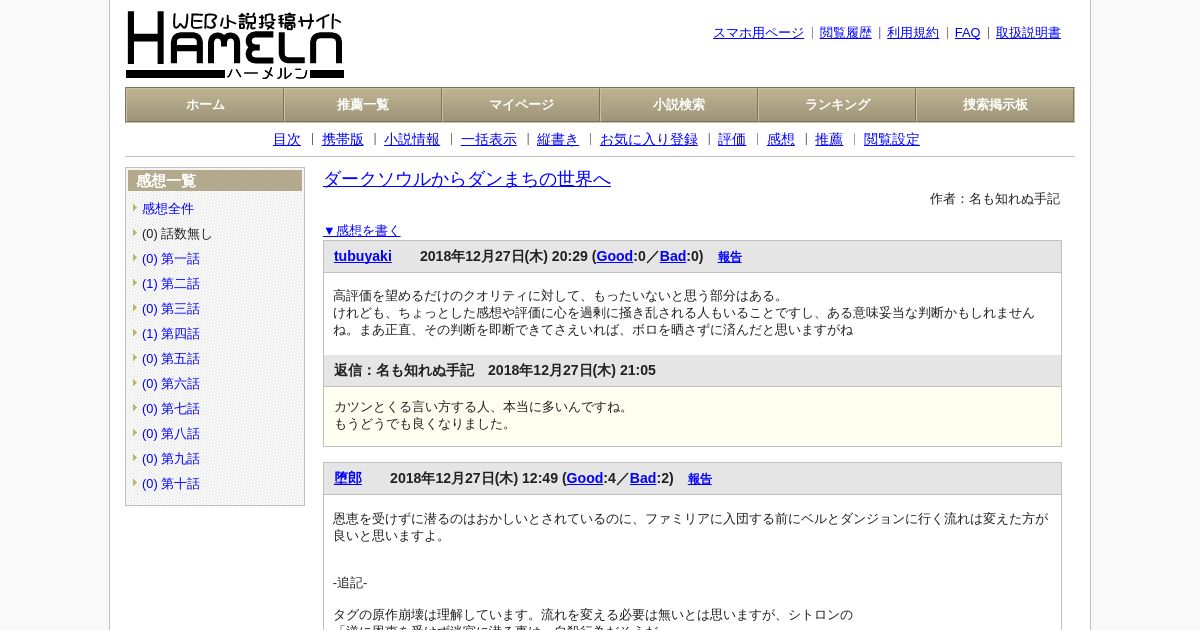Filter reviews by 第七話
Image resolution: width=1200 pixels, height=630 pixels.
[171, 409]
